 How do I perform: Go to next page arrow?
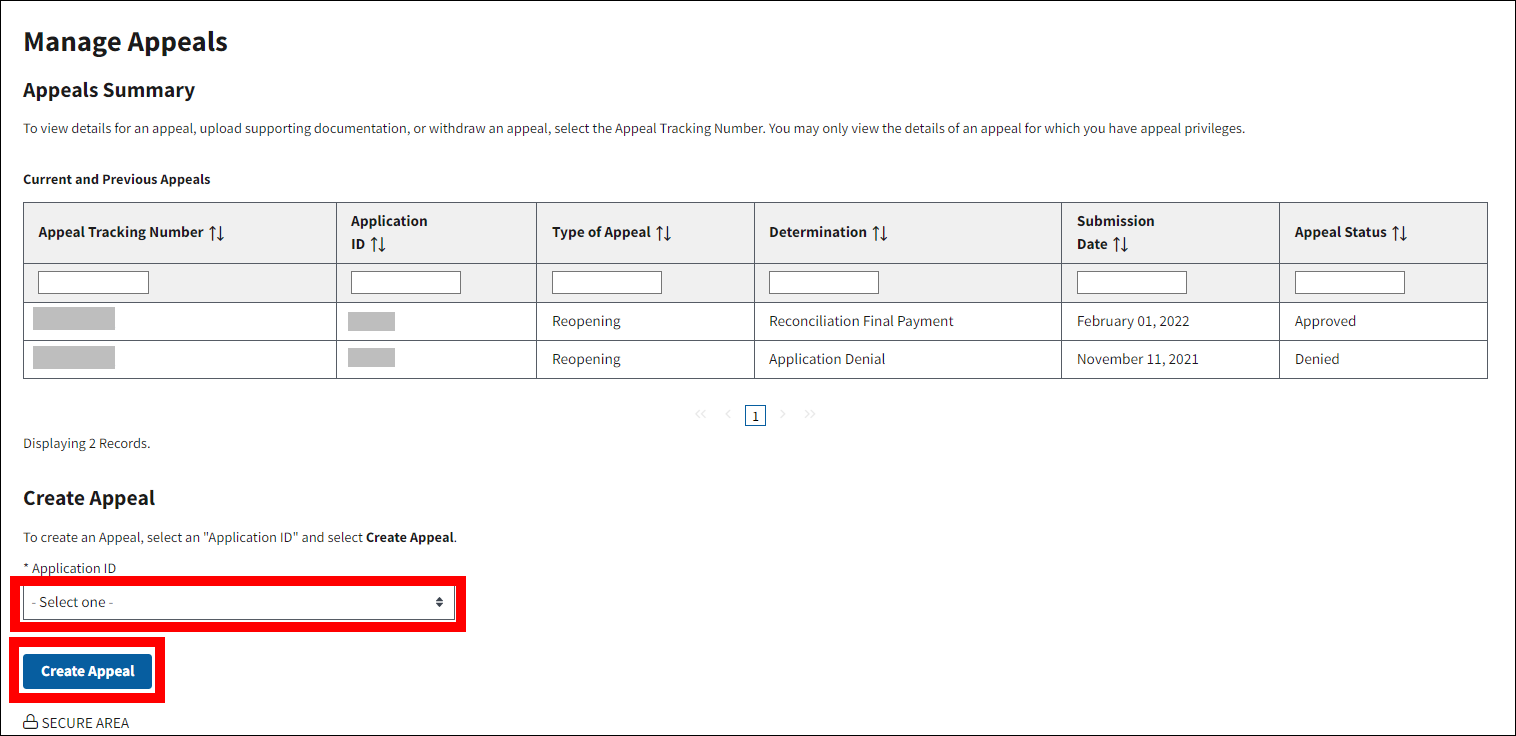(x=783, y=414)
